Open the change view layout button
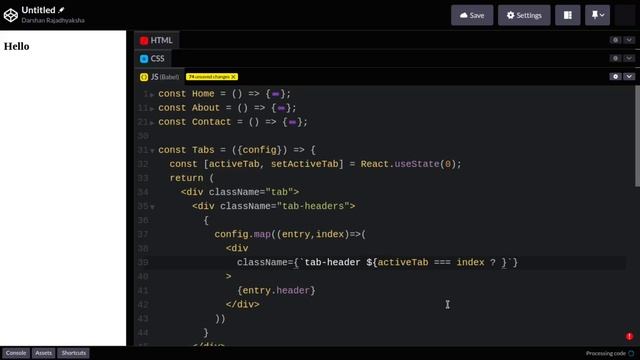640x360 pixels. [567, 15]
